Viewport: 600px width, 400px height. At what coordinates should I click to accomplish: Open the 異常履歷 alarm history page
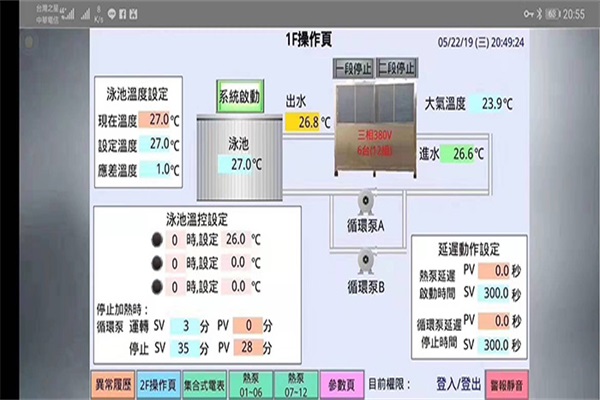pos(113,385)
